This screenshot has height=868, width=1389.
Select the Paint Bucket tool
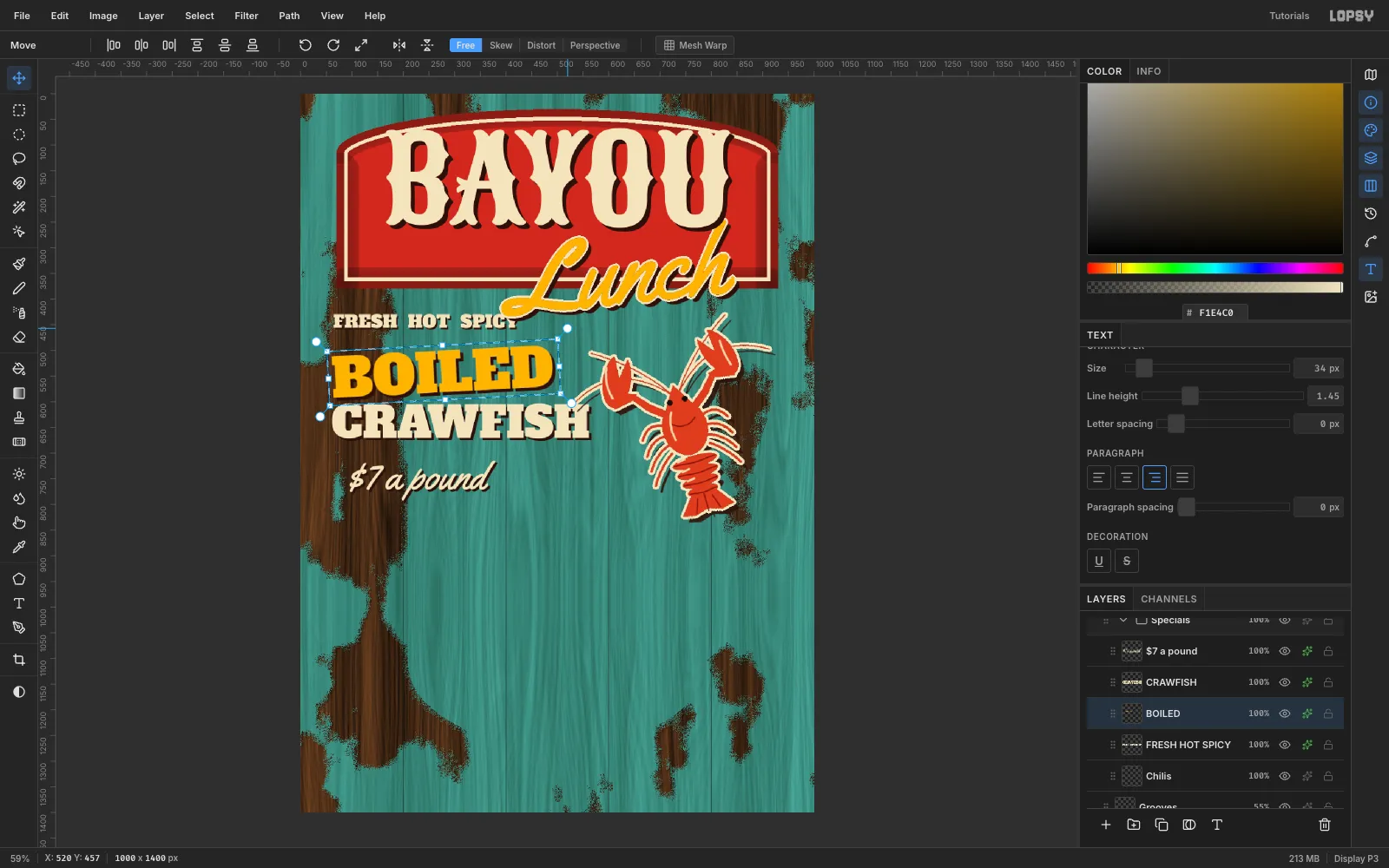(19, 369)
